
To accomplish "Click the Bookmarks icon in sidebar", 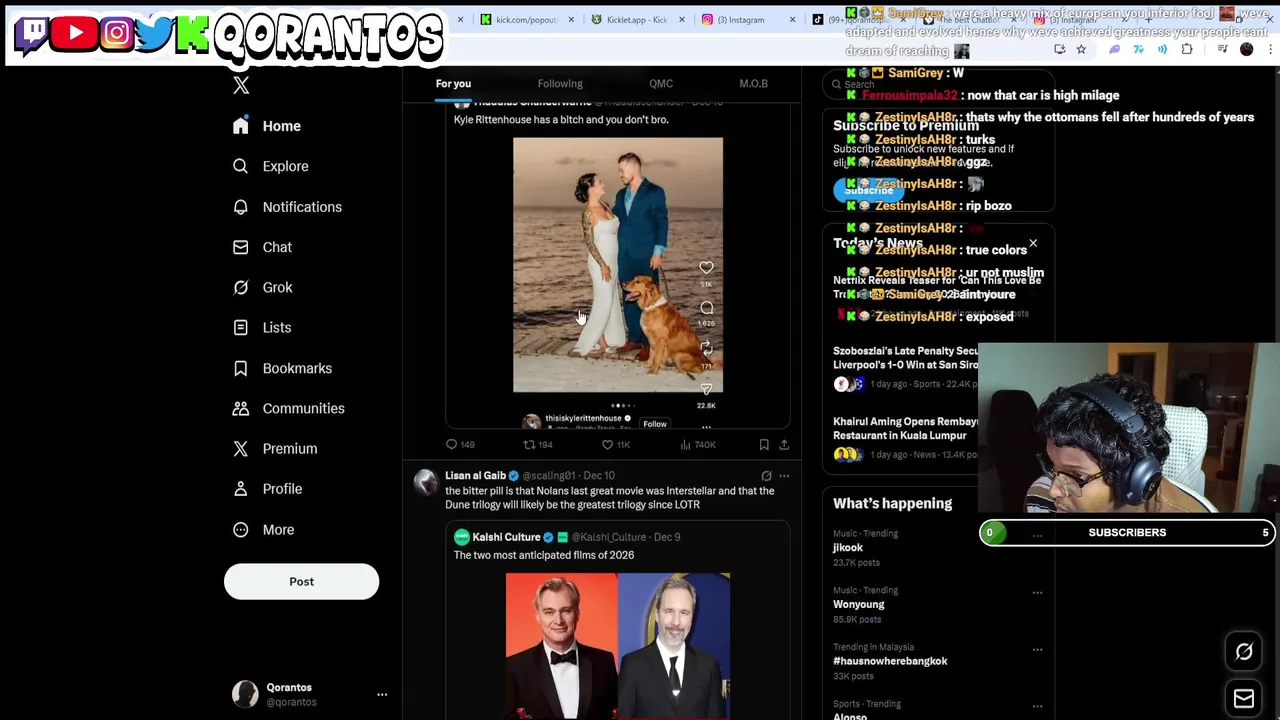I will click(x=240, y=368).
